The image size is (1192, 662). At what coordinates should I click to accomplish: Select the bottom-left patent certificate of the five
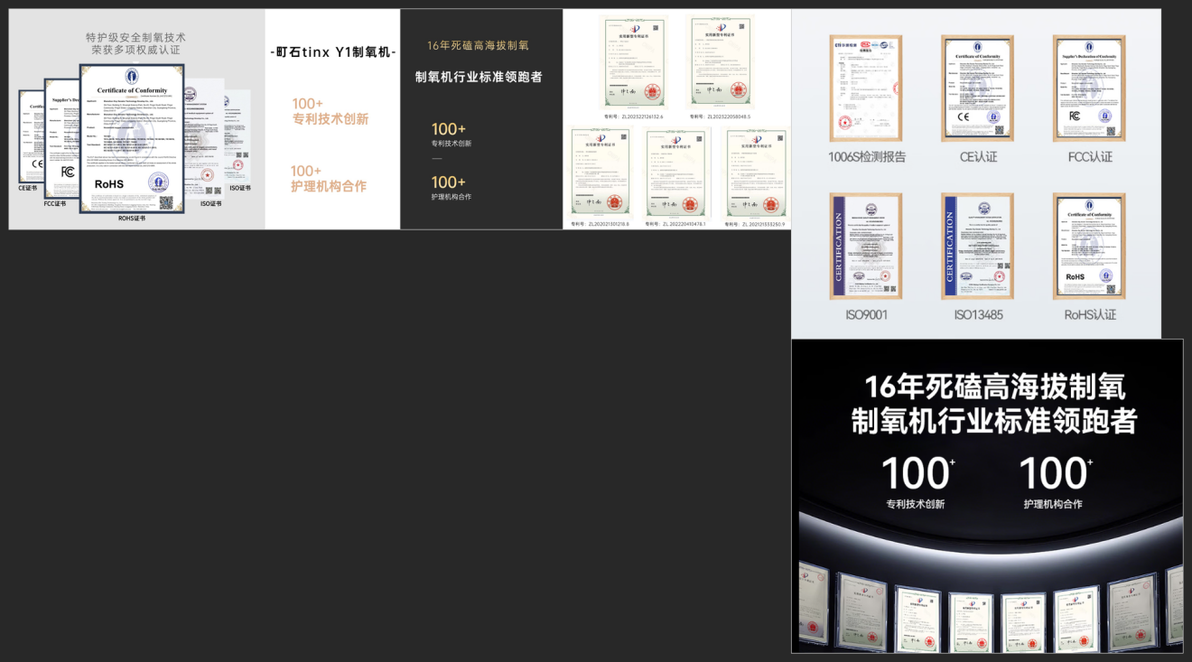[601, 173]
